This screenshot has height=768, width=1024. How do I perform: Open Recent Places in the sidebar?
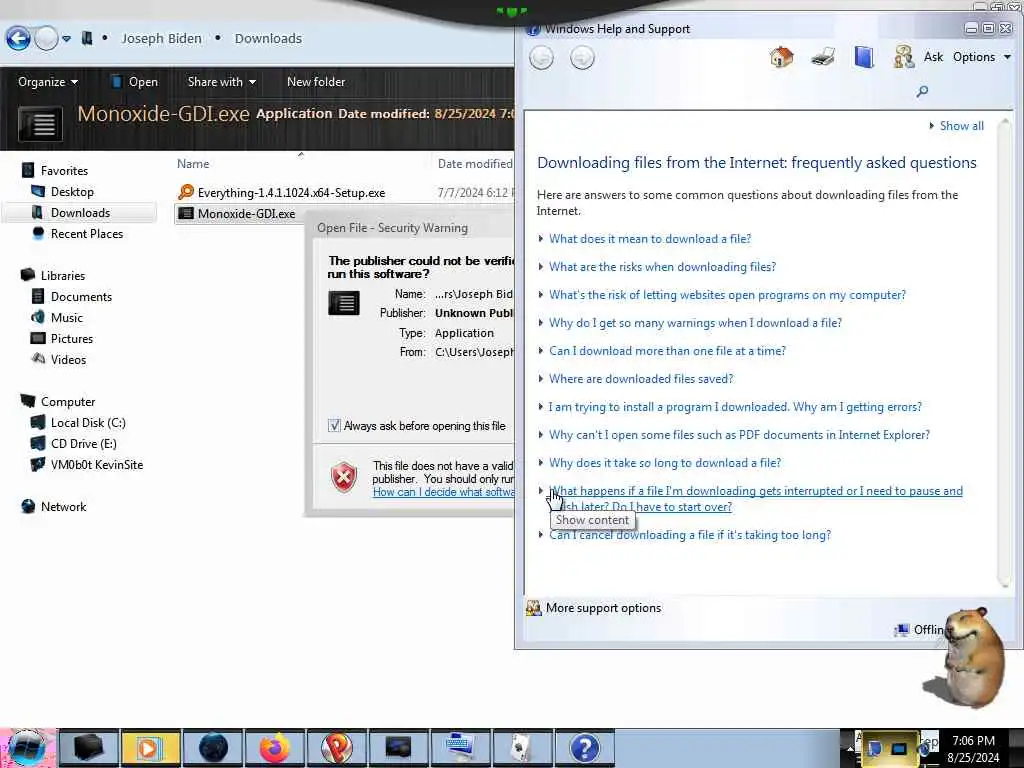pyautogui.click(x=87, y=233)
